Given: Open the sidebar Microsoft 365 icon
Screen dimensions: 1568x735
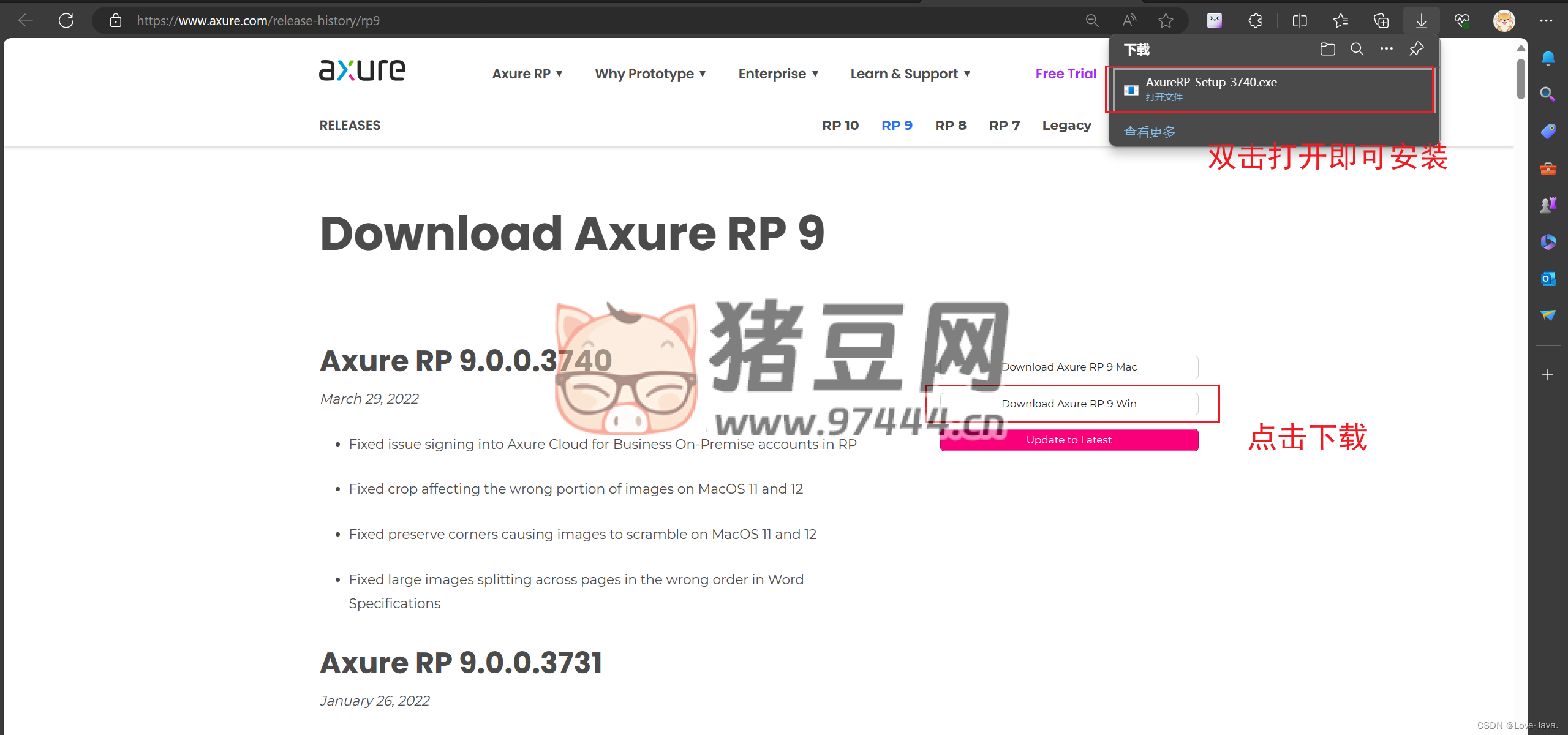Looking at the screenshot, I should [x=1548, y=242].
